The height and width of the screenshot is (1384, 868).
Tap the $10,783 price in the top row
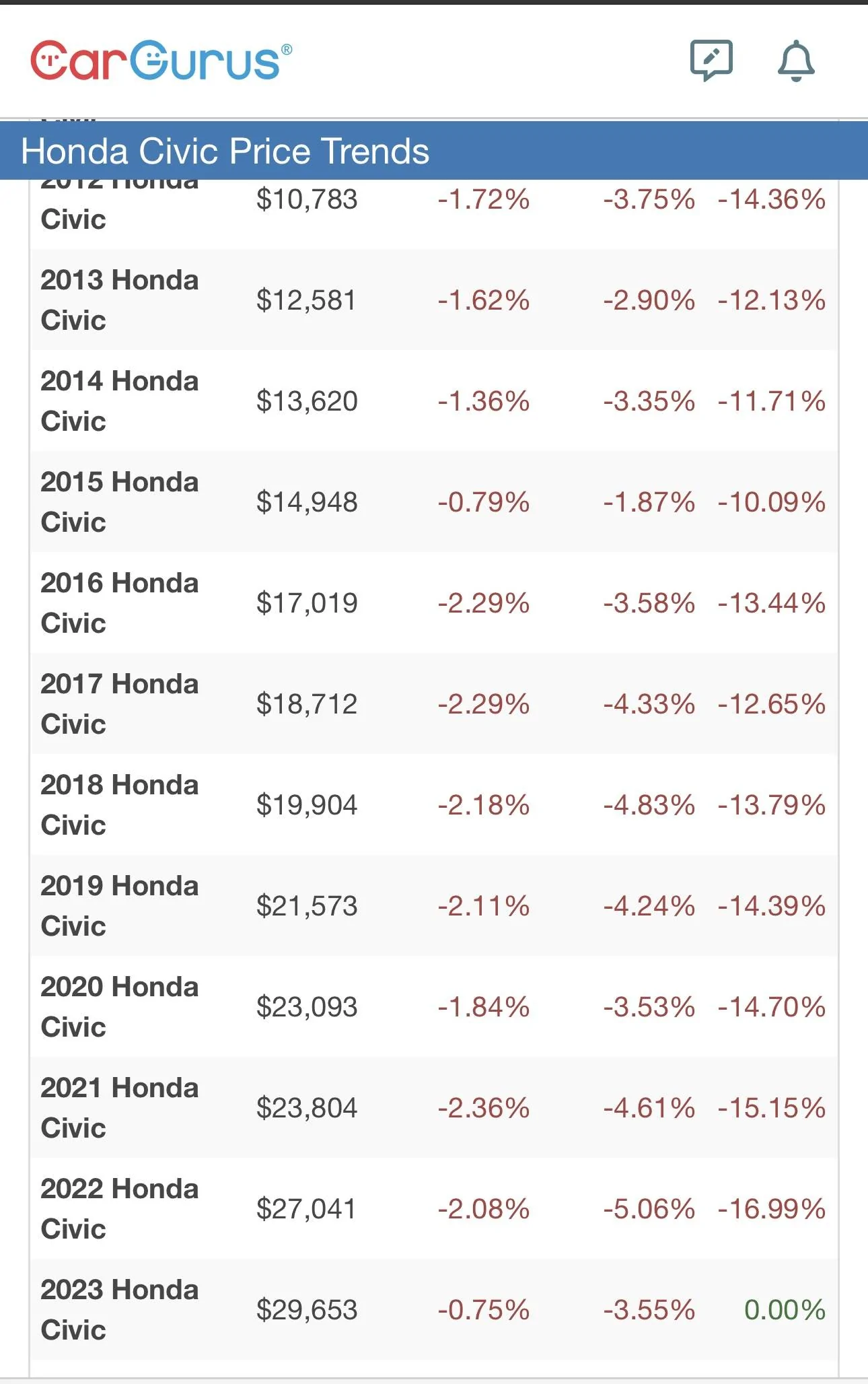click(307, 199)
